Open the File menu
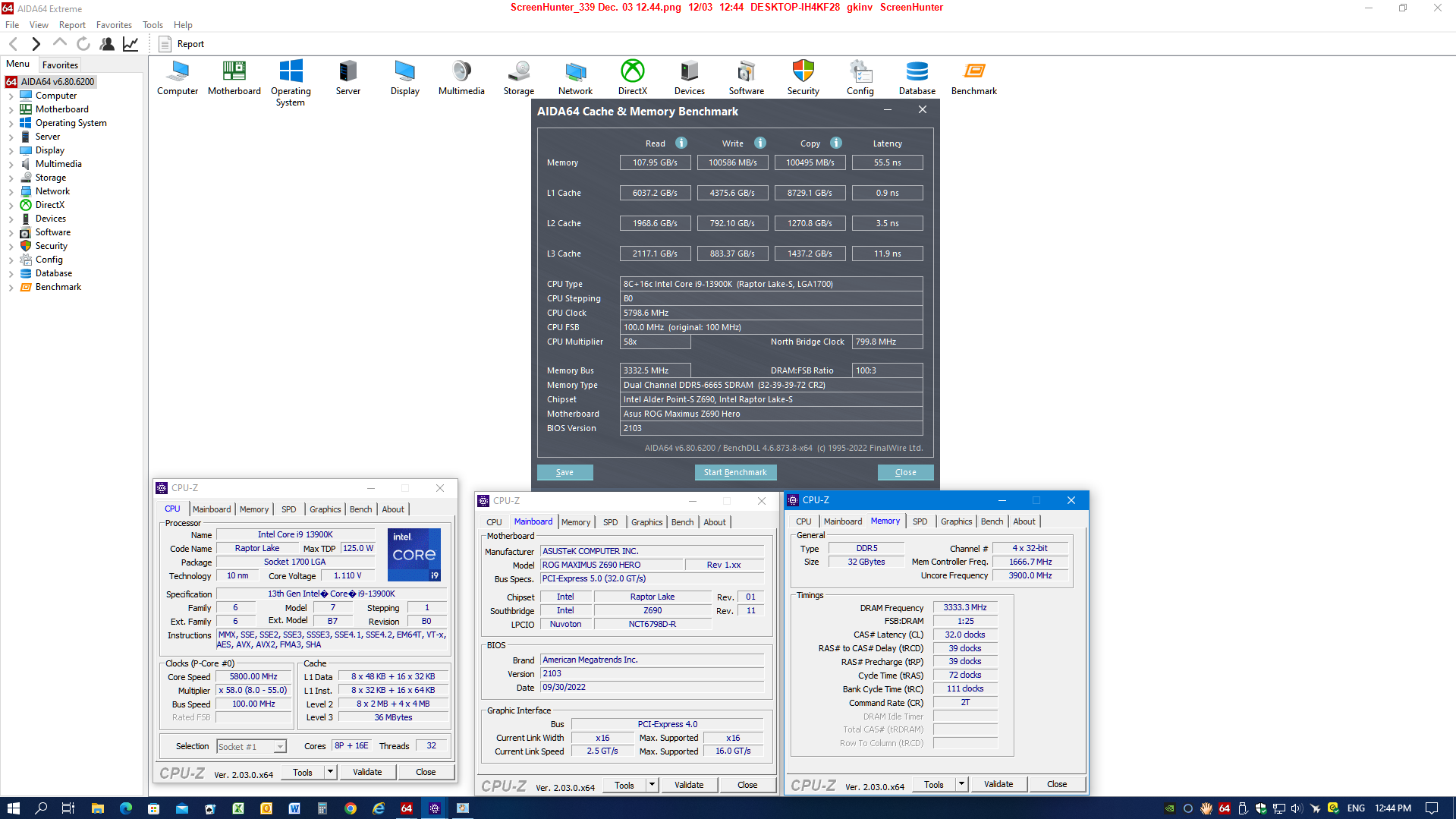This screenshot has width=1456, height=819. click(x=12, y=25)
